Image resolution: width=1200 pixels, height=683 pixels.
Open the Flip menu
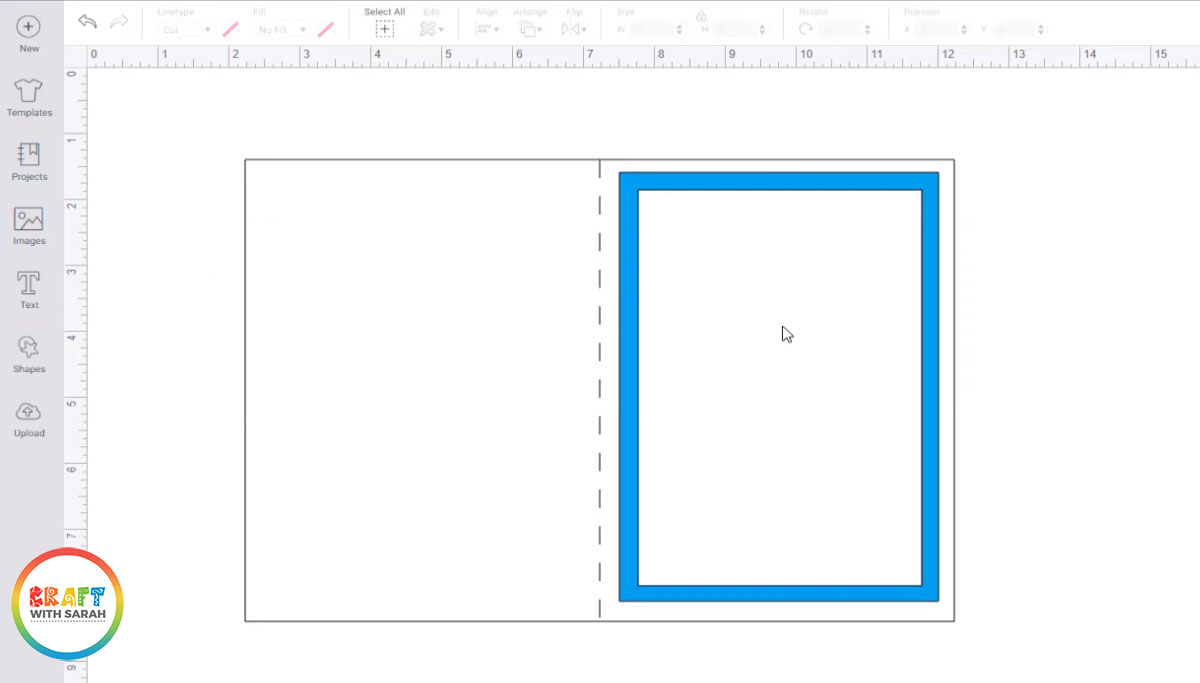pos(573,29)
